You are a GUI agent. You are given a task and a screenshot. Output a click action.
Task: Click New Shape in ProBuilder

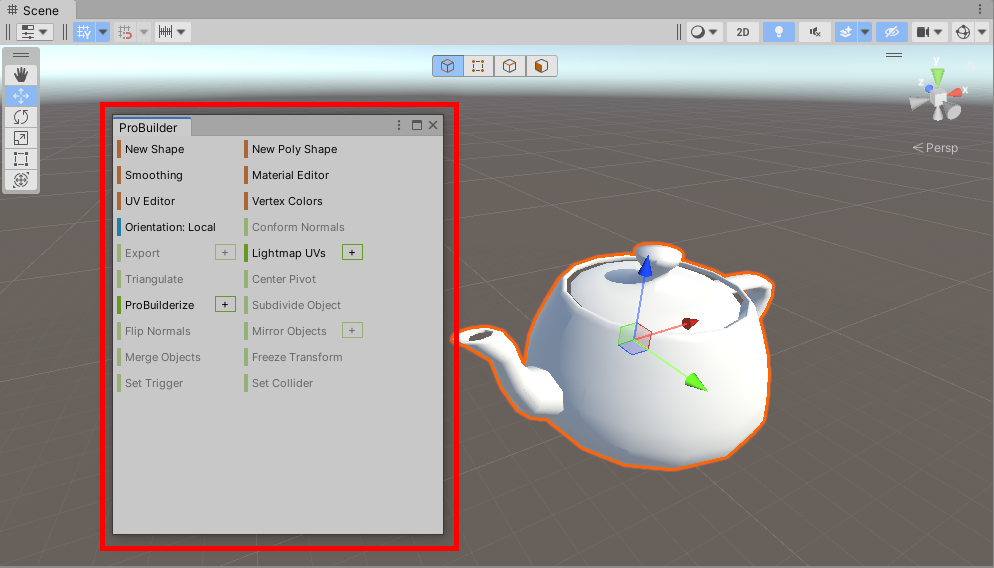[x=154, y=149]
